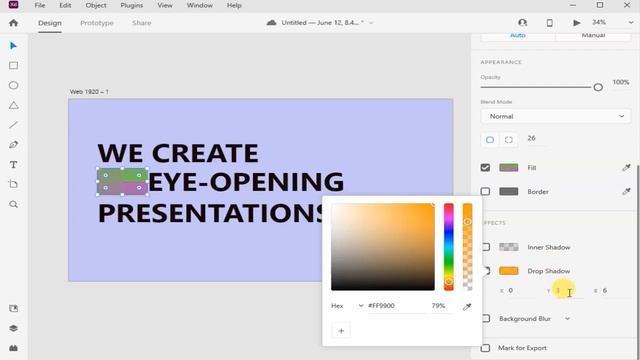Screen dimensions: 640x360
Task: Click the invite user avatar icon
Action: coord(522,23)
